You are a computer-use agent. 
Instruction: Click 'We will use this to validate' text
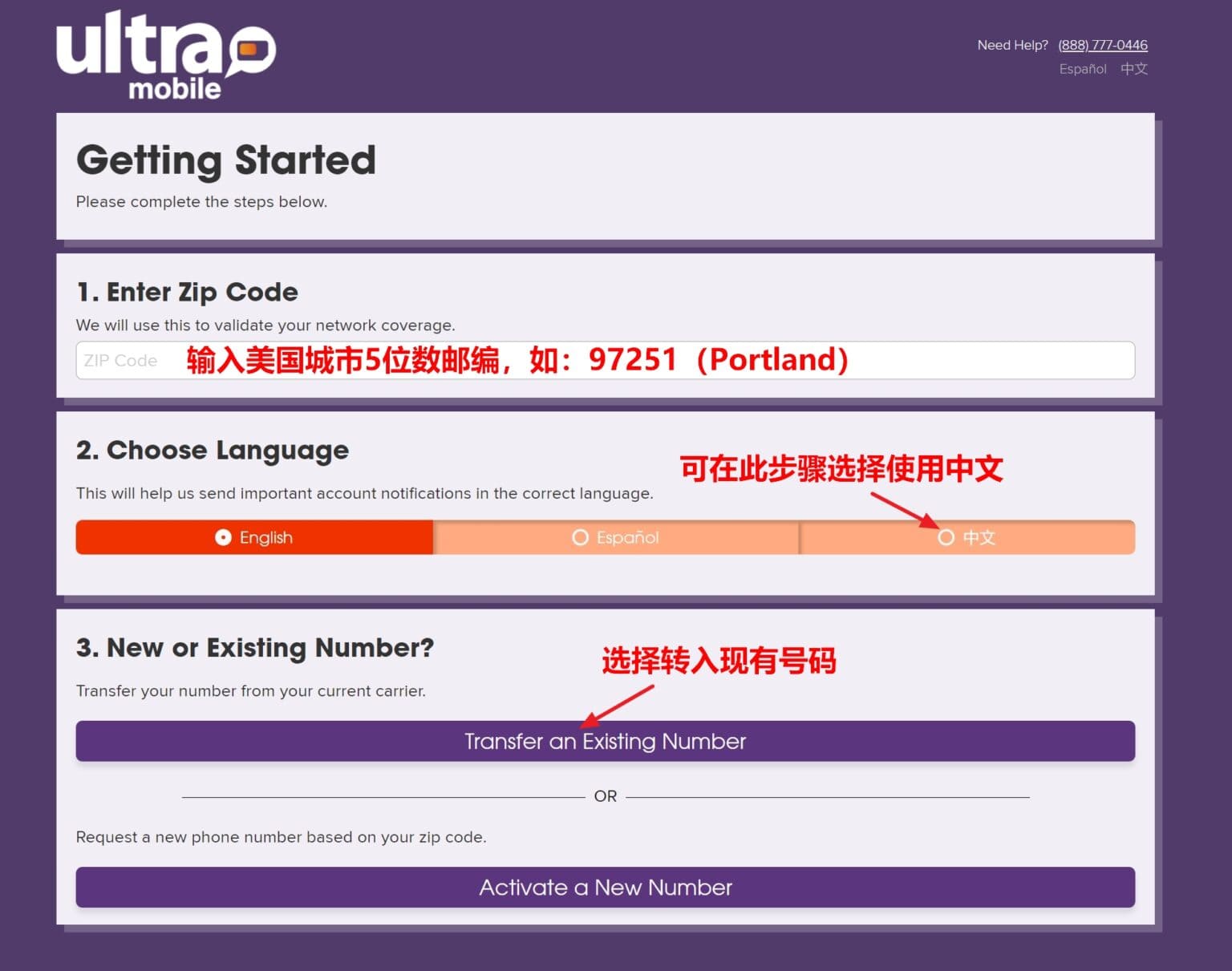[265, 326]
